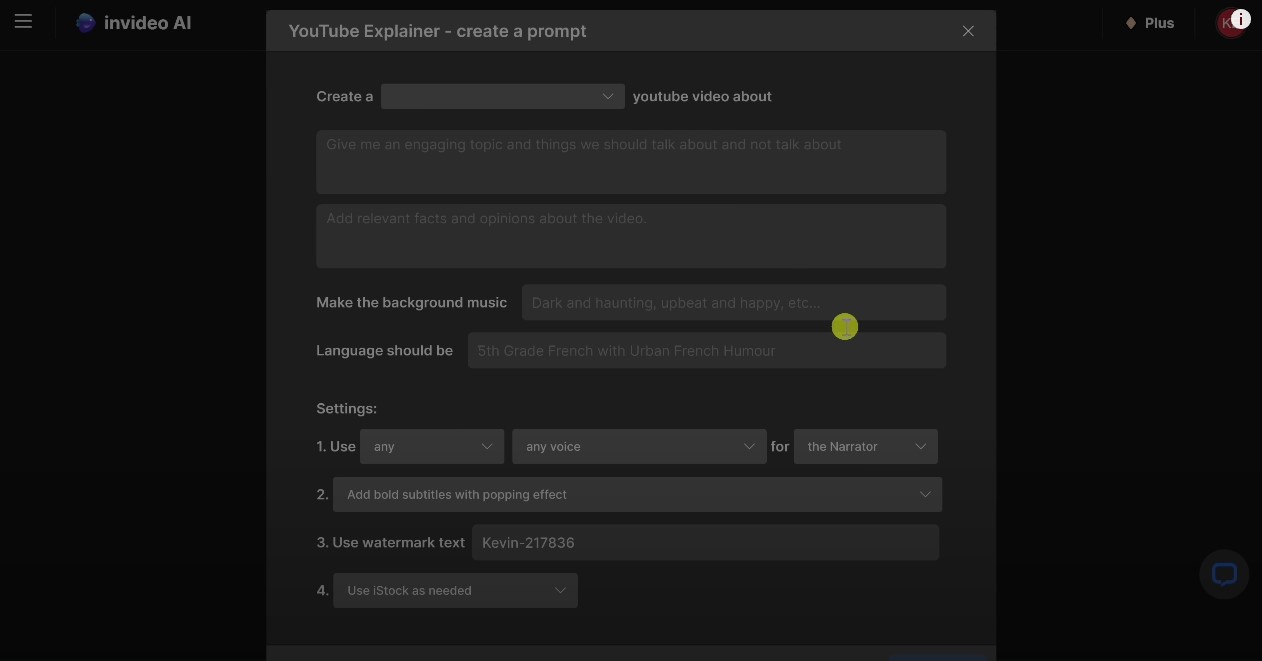Click the watermark text field Kevin-217836
1262x661 pixels.
tap(705, 542)
